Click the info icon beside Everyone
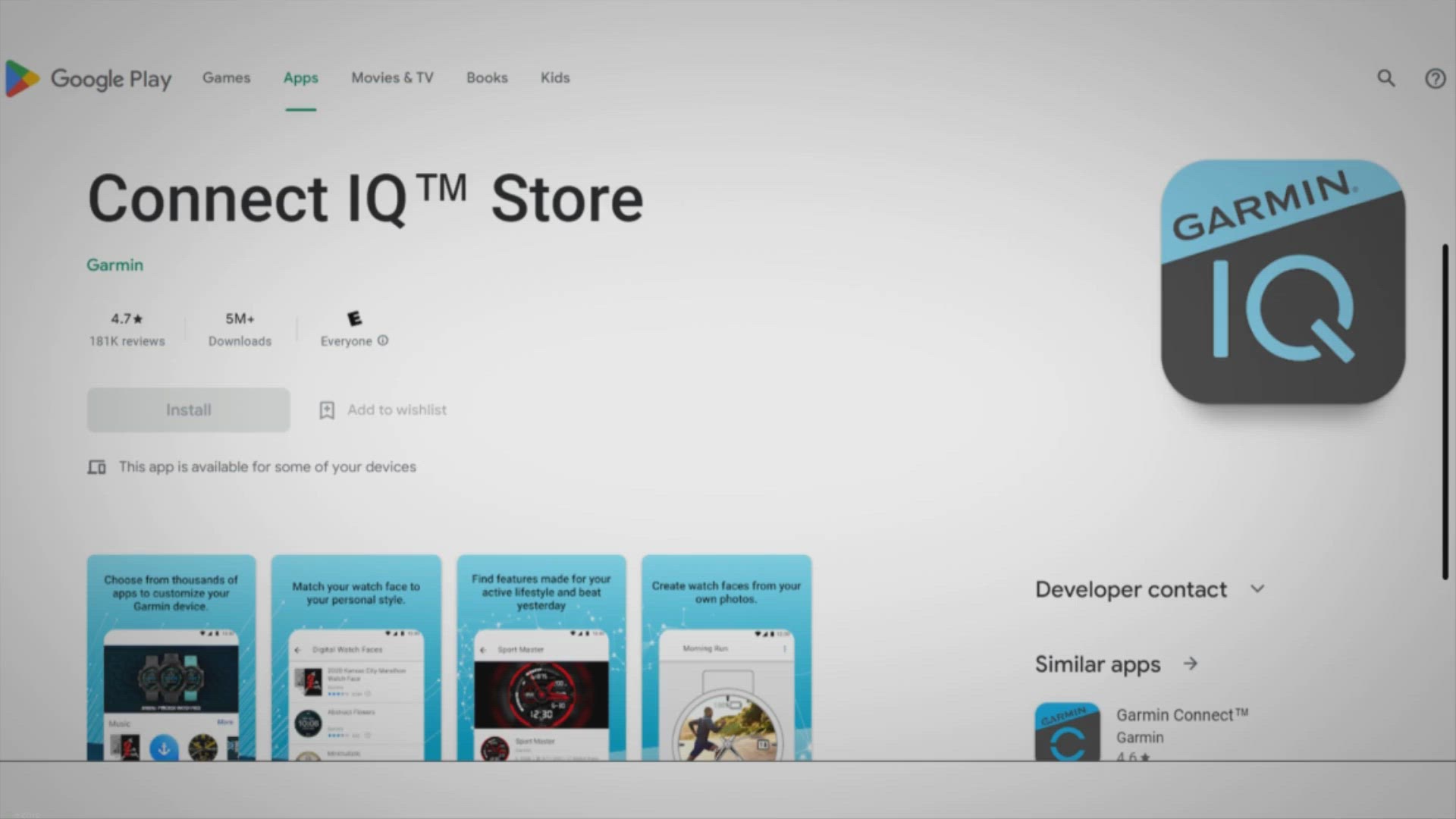This screenshot has width=1456, height=819. [x=383, y=340]
